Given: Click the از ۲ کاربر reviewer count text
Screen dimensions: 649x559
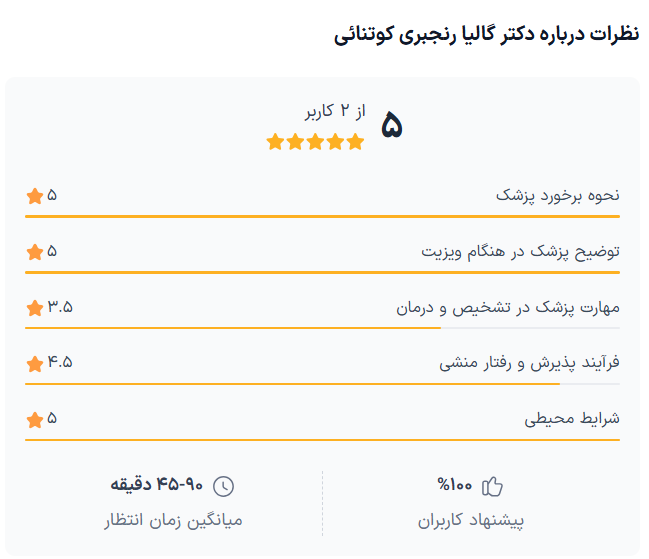Looking at the screenshot, I should [x=335, y=111].
